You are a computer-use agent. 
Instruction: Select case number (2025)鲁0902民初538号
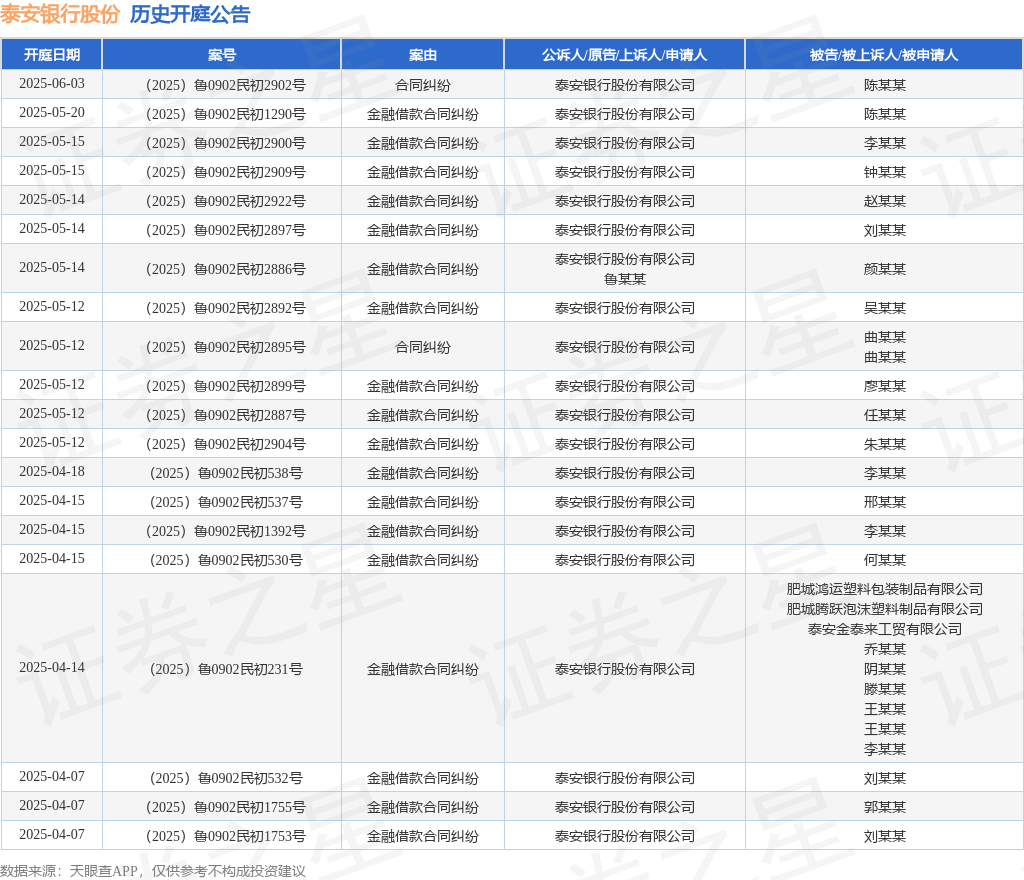click(x=225, y=473)
